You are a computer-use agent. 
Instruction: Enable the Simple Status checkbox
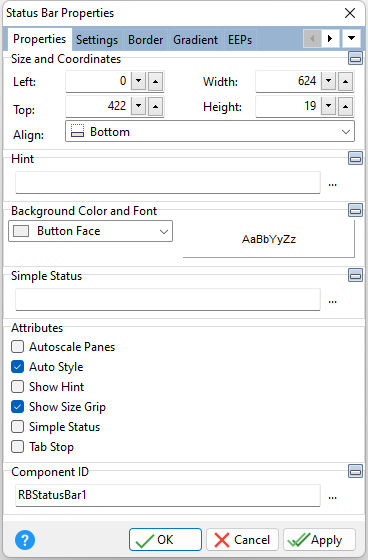[x=18, y=426]
